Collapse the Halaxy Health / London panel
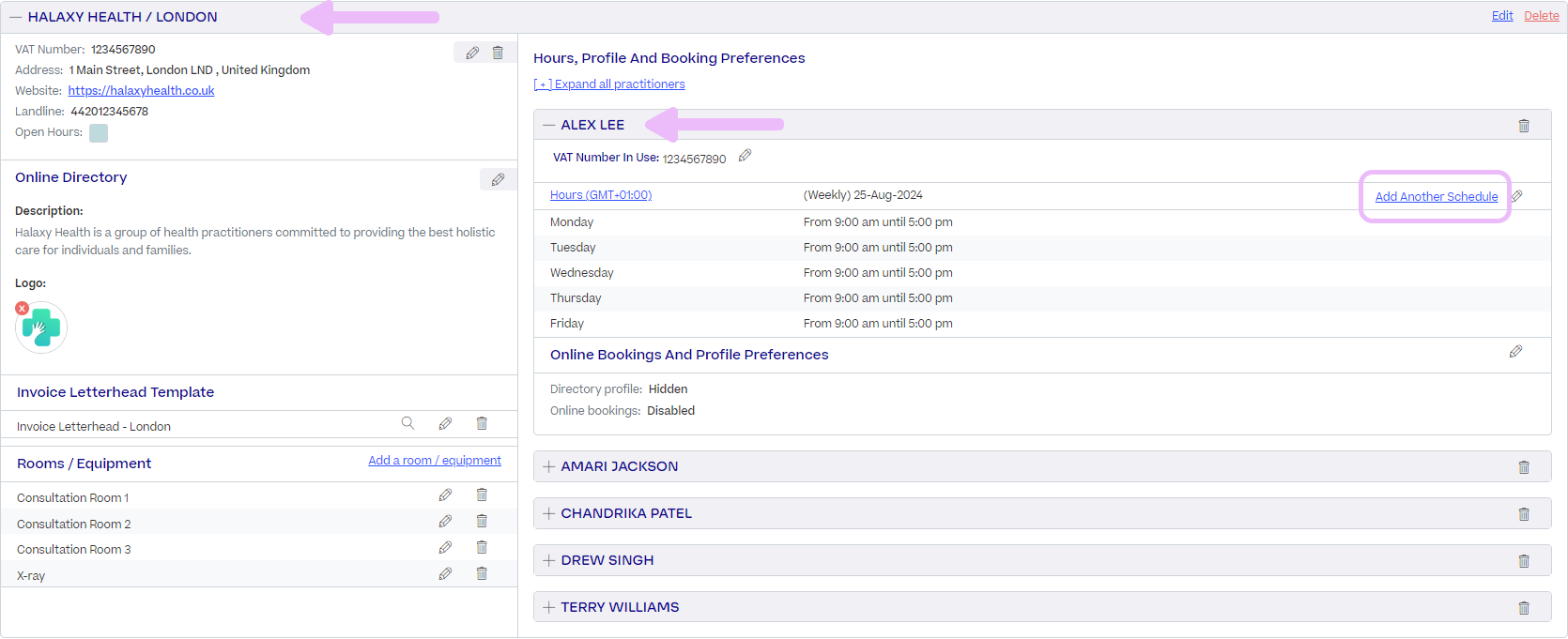This screenshot has height=639, width=1568. click(x=15, y=17)
